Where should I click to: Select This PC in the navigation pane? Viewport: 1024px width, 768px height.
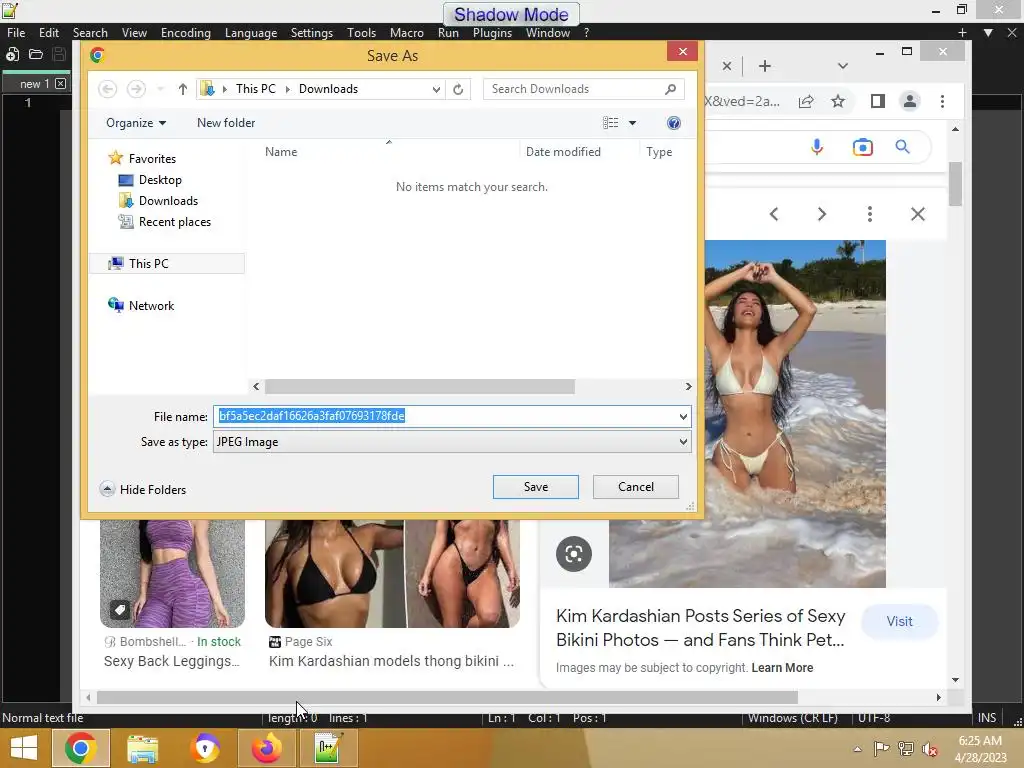(148, 264)
